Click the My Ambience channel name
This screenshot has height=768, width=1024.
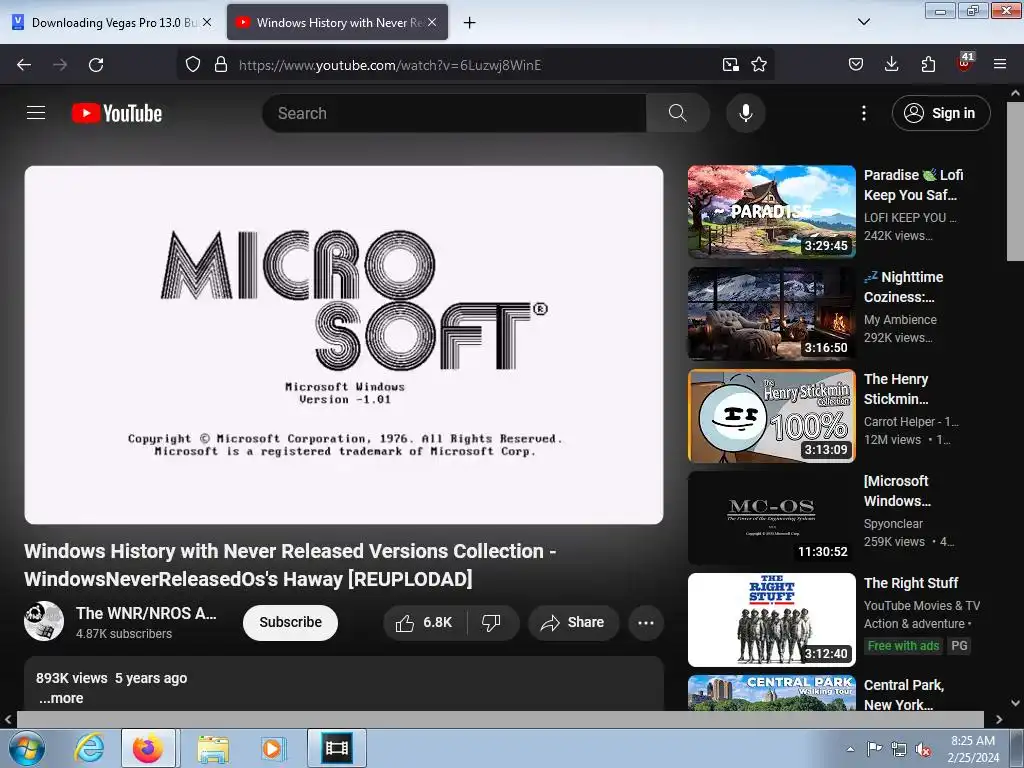[x=901, y=320]
